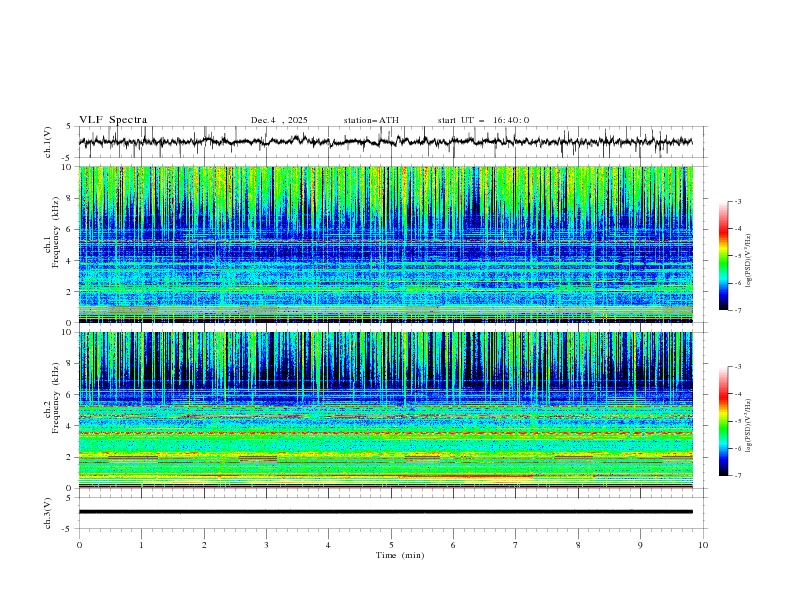Click time axis tick label "9"
Image resolution: width=792 pixels, height=612 pixels.
click(x=640, y=545)
